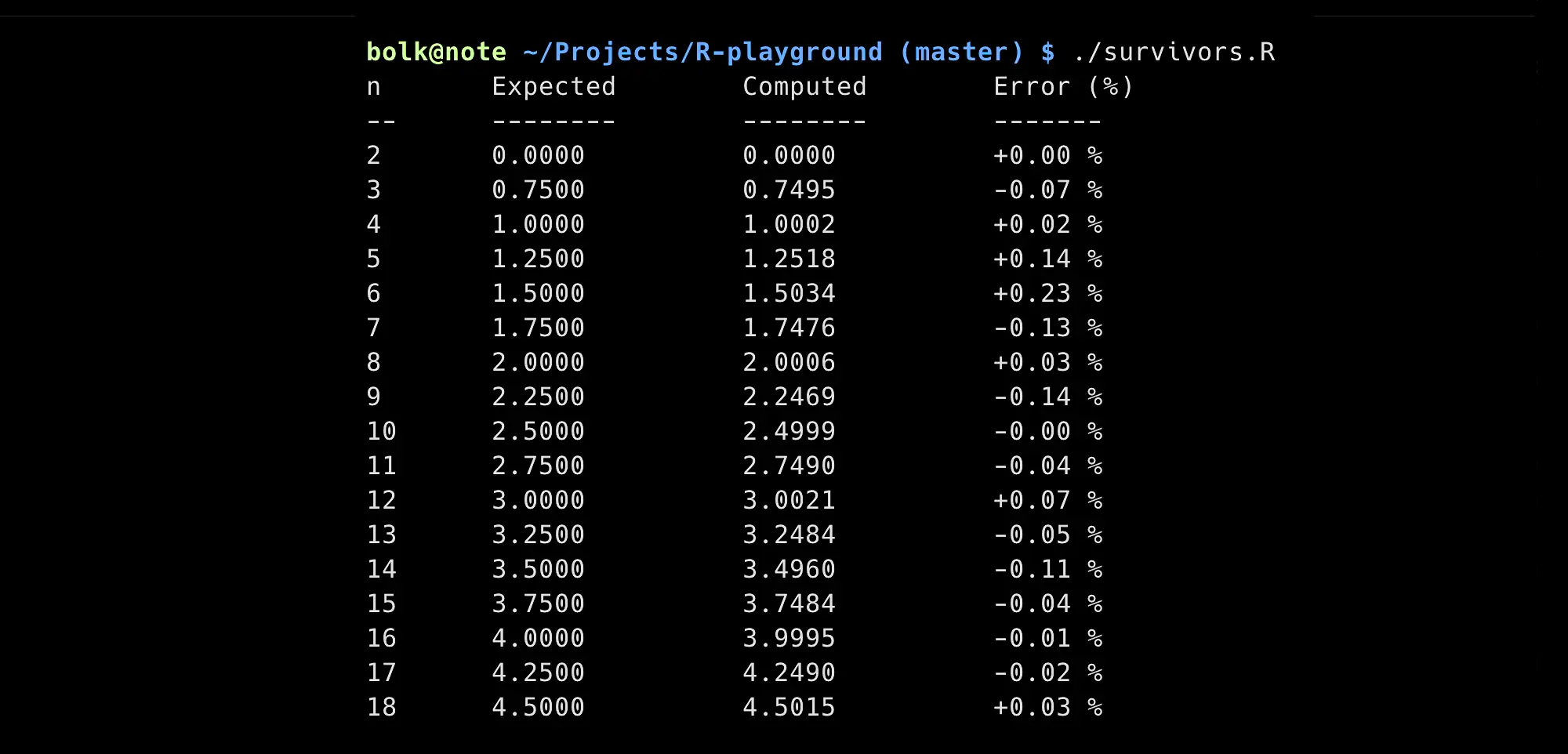Click the bolk@note prompt username

tap(437, 53)
